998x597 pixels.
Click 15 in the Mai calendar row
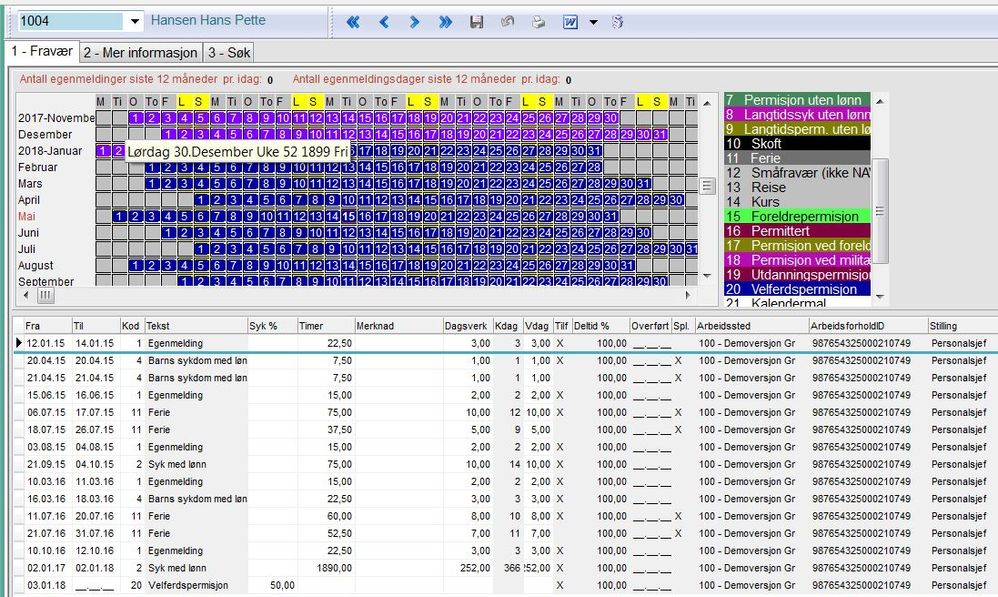pos(347,216)
